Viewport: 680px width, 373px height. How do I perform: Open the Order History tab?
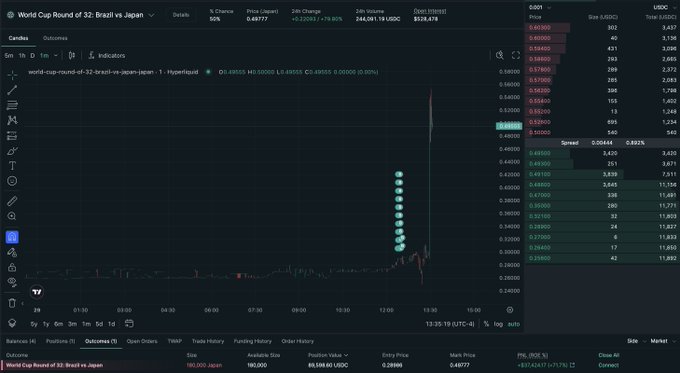(x=298, y=341)
